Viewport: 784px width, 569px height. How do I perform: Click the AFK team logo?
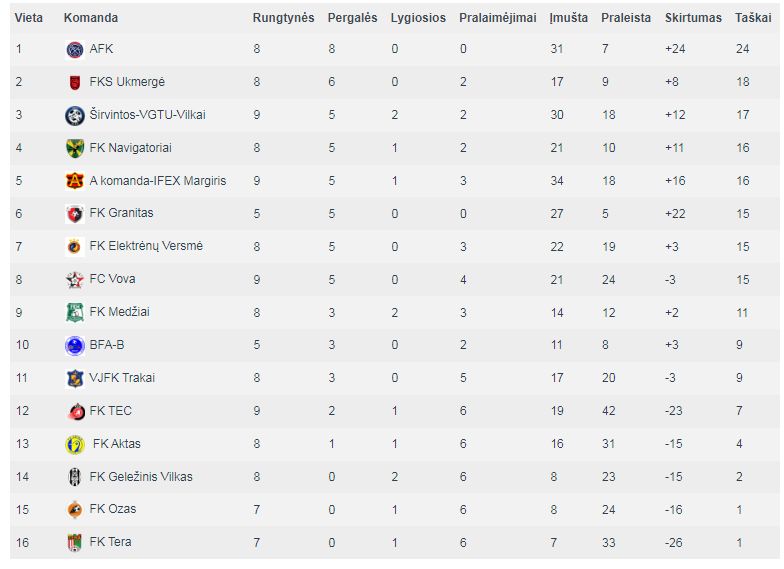(x=74, y=50)
